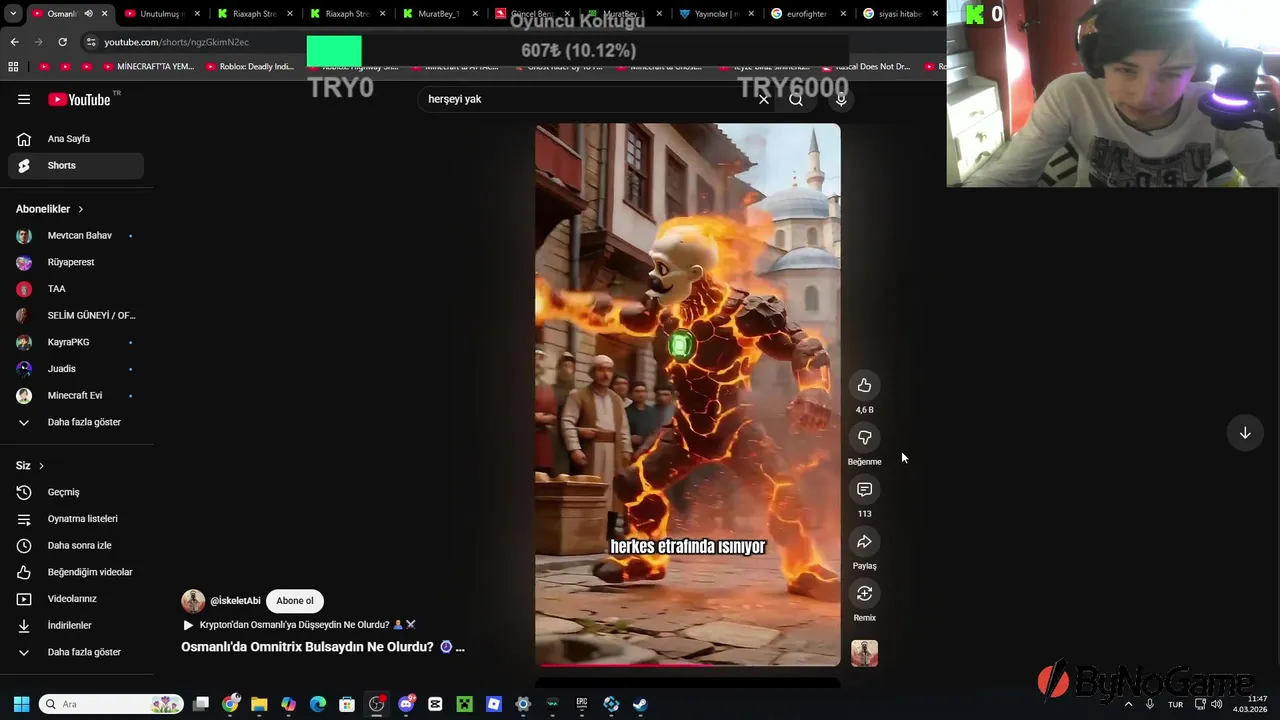Image resolution: width=1280 pixels, height=720 pixels.
Task: Open File Explorer from taskbar
Action: click(259, 704)
